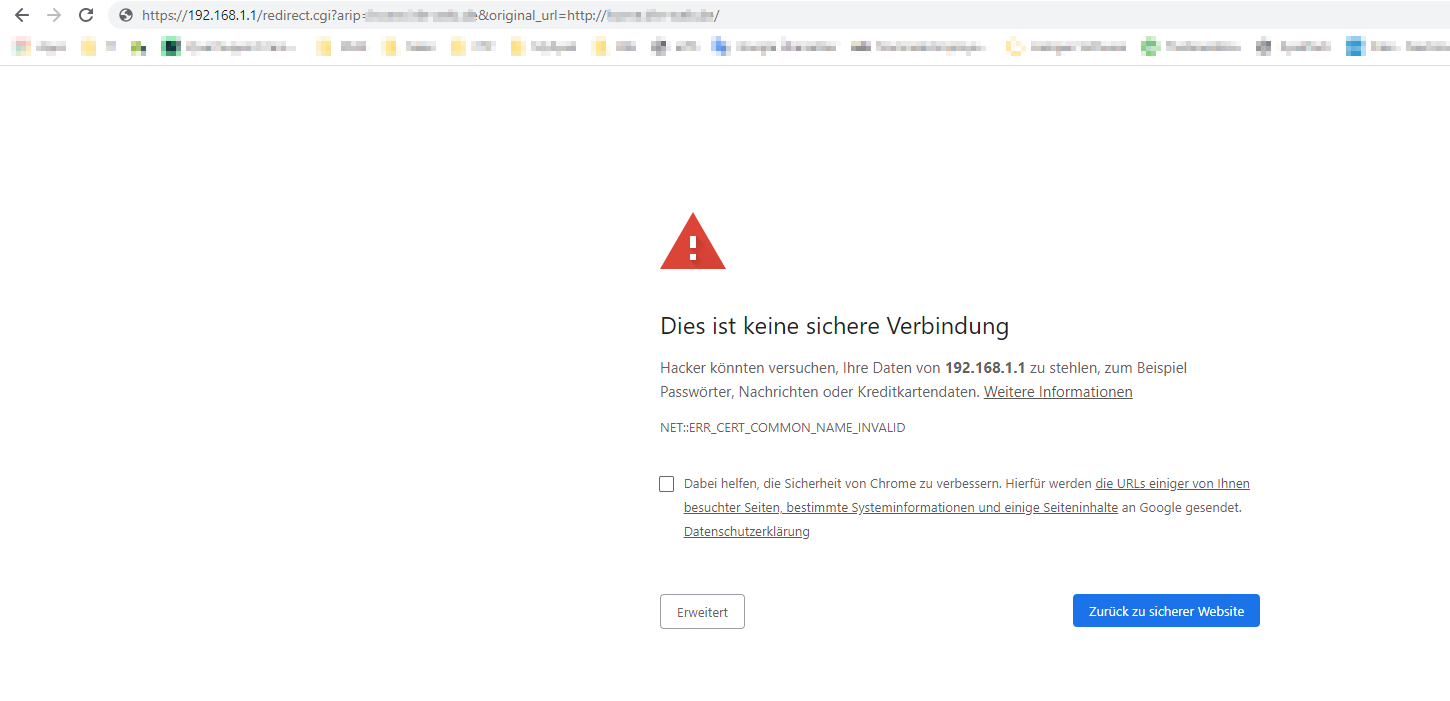Click the red warning triangle icon
The height and width of the screenshot is (701, 1450).
point(692,243)
